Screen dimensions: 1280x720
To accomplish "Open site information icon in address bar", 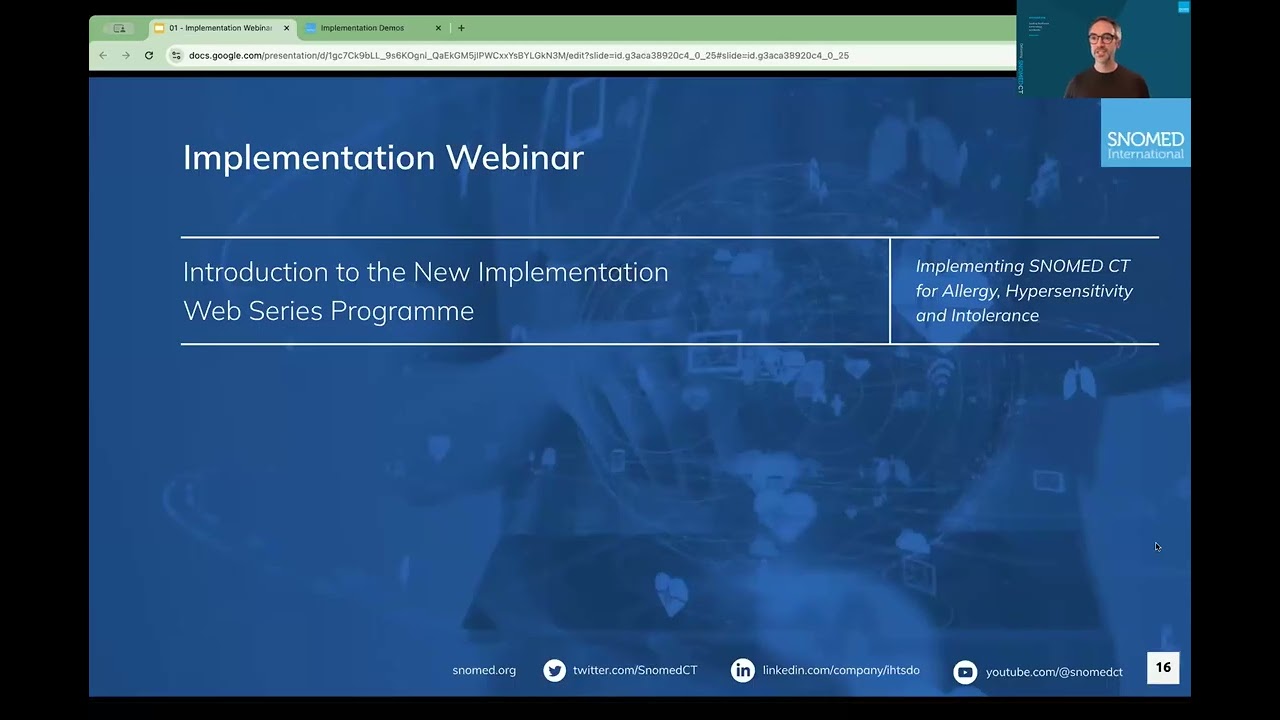I will tap(176, 56).
